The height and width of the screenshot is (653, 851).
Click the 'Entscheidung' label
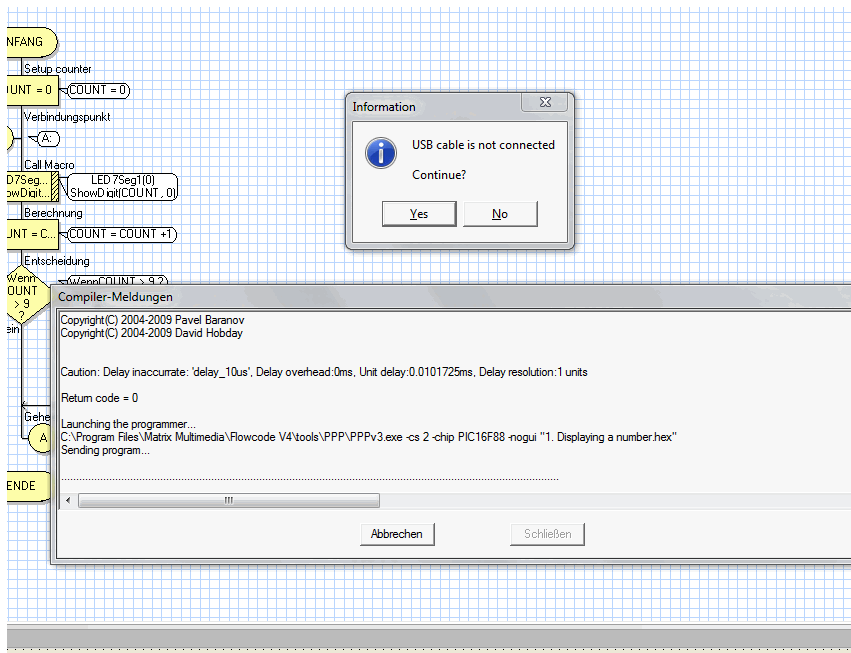tap(56, 261)
